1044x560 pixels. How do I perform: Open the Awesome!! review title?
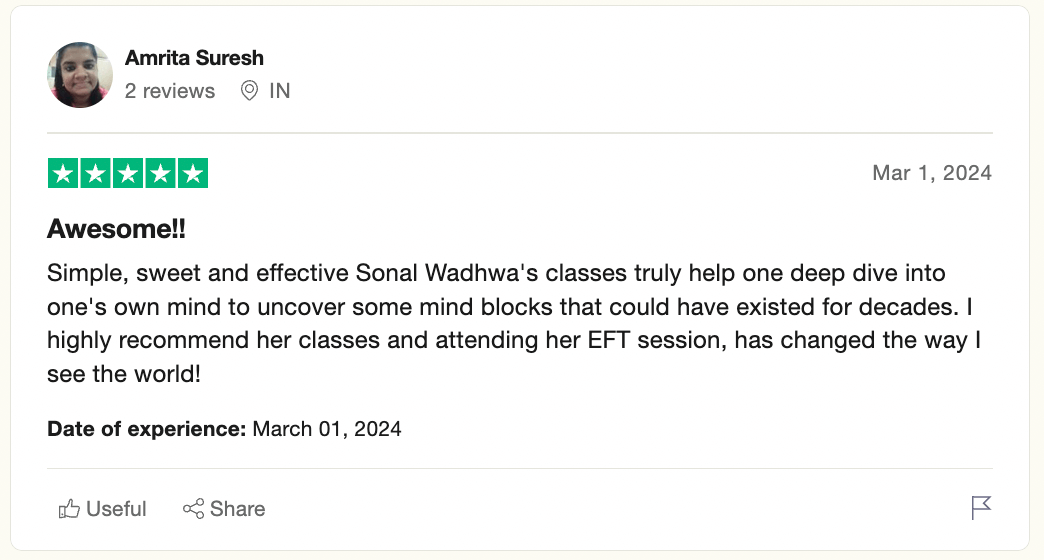coord(117,229)
